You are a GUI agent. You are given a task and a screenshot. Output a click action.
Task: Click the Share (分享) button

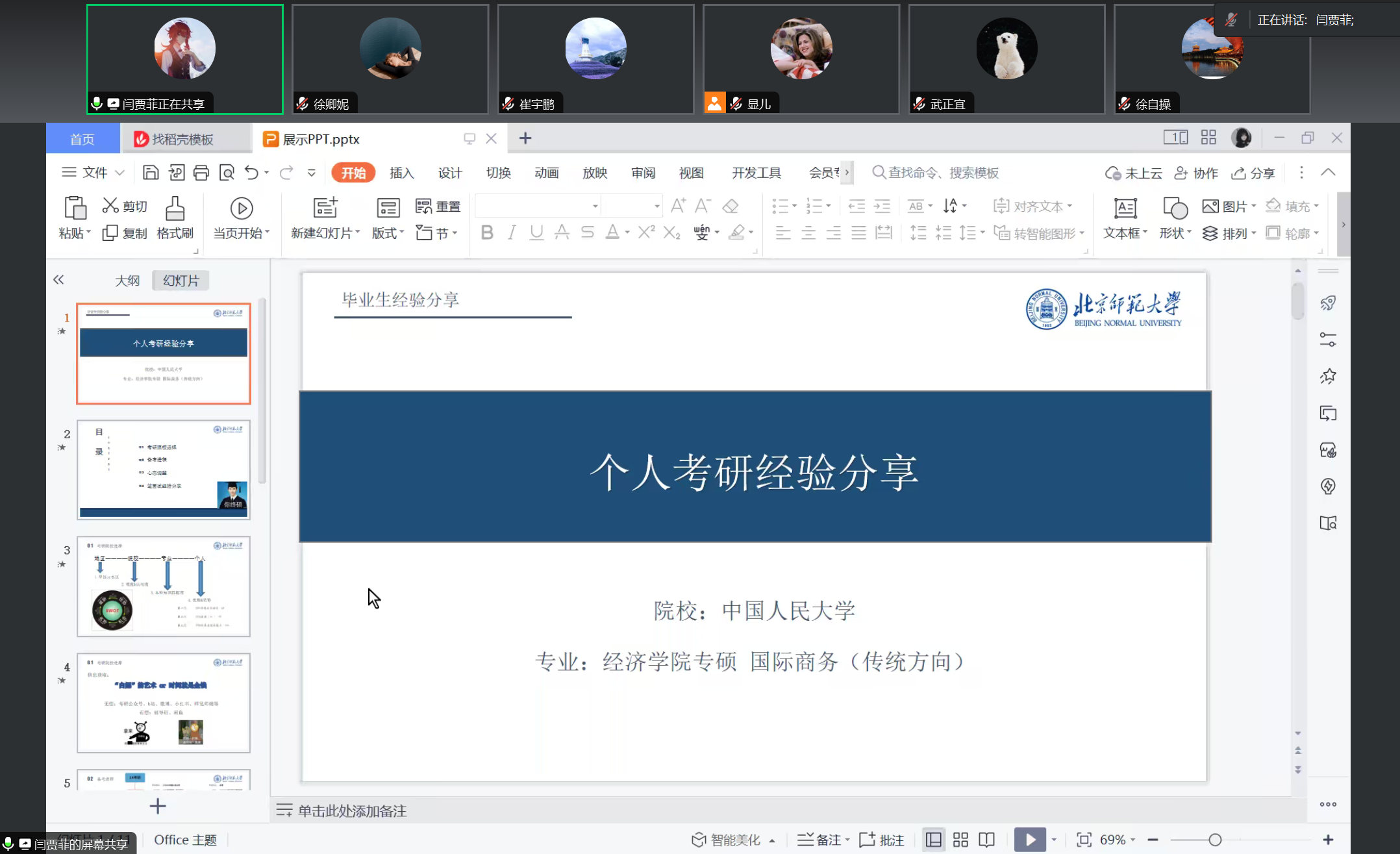coord(1254,173)
